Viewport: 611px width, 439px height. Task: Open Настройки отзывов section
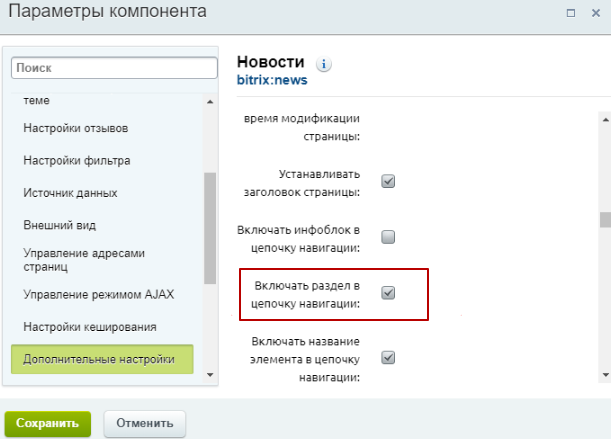pos(89,128)
